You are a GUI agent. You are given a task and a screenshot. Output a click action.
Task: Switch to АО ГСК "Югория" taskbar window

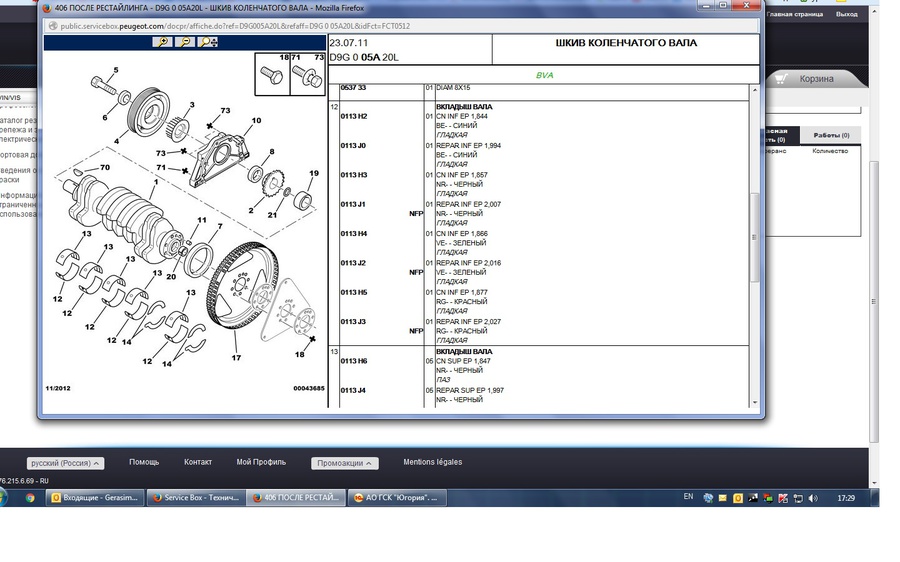point(397,498)
